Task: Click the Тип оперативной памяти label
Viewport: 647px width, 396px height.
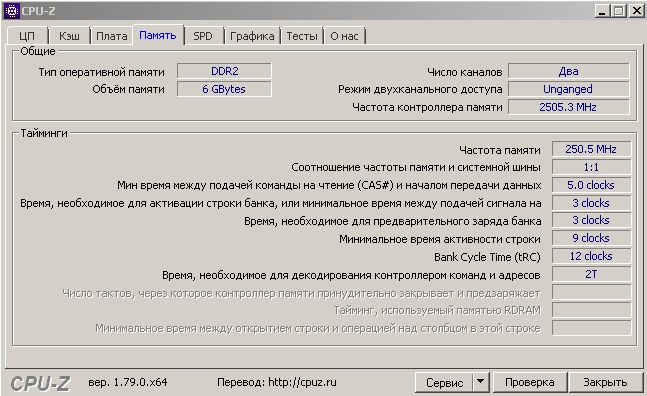Action: [102, 72]
